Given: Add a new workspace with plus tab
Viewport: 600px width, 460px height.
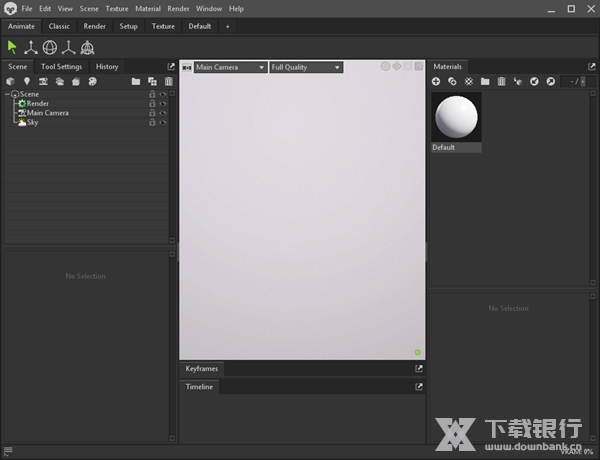Looking at the screenshot, I should pyautogui.click(x=228, y=26).
